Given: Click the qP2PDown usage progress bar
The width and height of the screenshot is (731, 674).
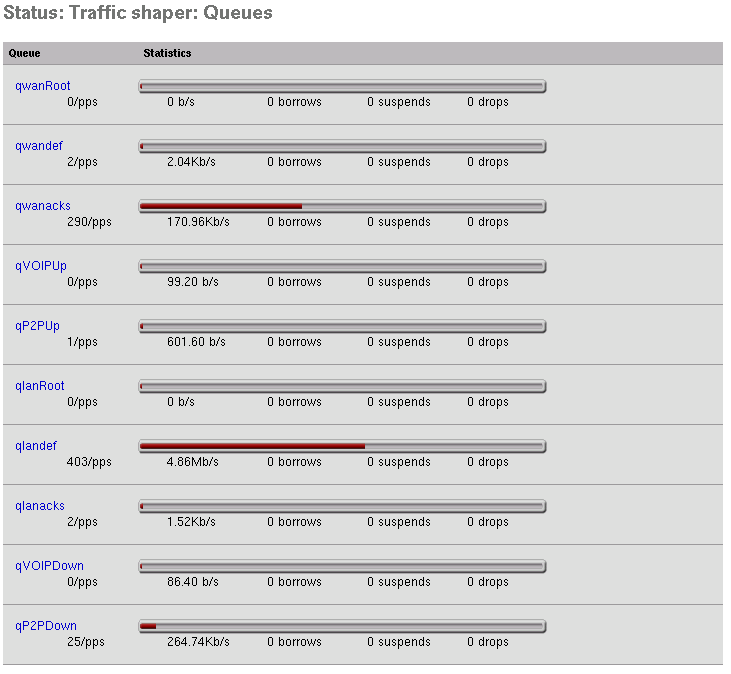Looking at the screenshot, I should click(342, 626).
